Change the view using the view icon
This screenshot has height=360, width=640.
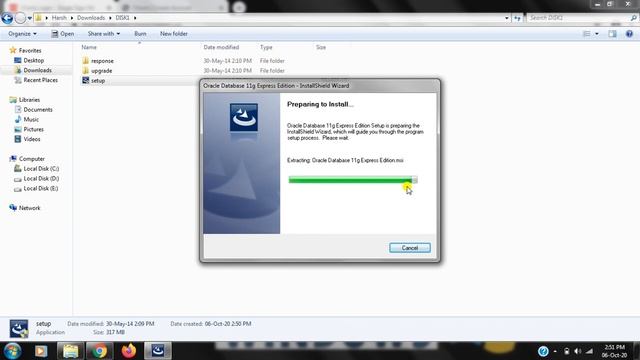pyautogui.click(x=587, y=34)
